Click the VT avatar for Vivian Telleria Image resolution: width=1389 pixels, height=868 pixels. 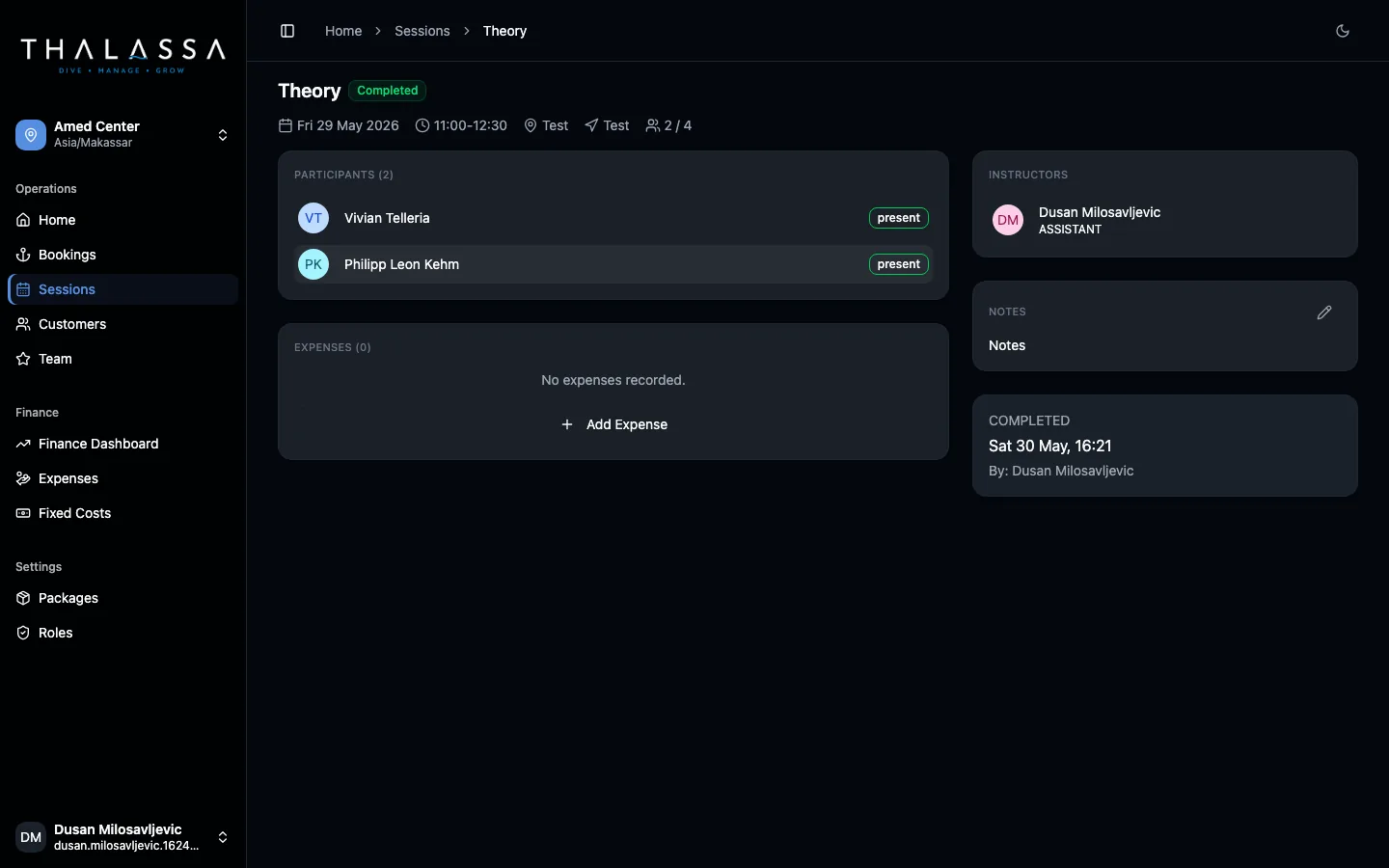(313, 218)
